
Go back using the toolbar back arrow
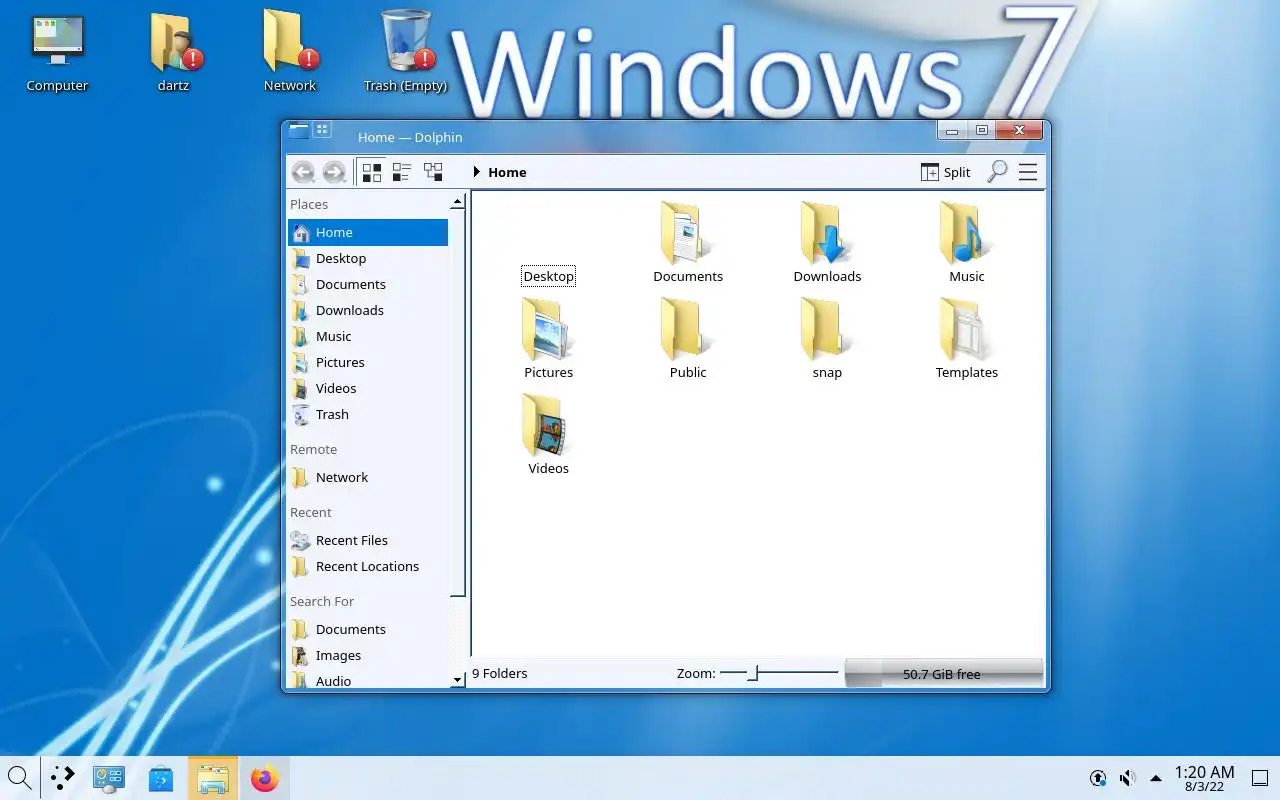tap(303, 172)
